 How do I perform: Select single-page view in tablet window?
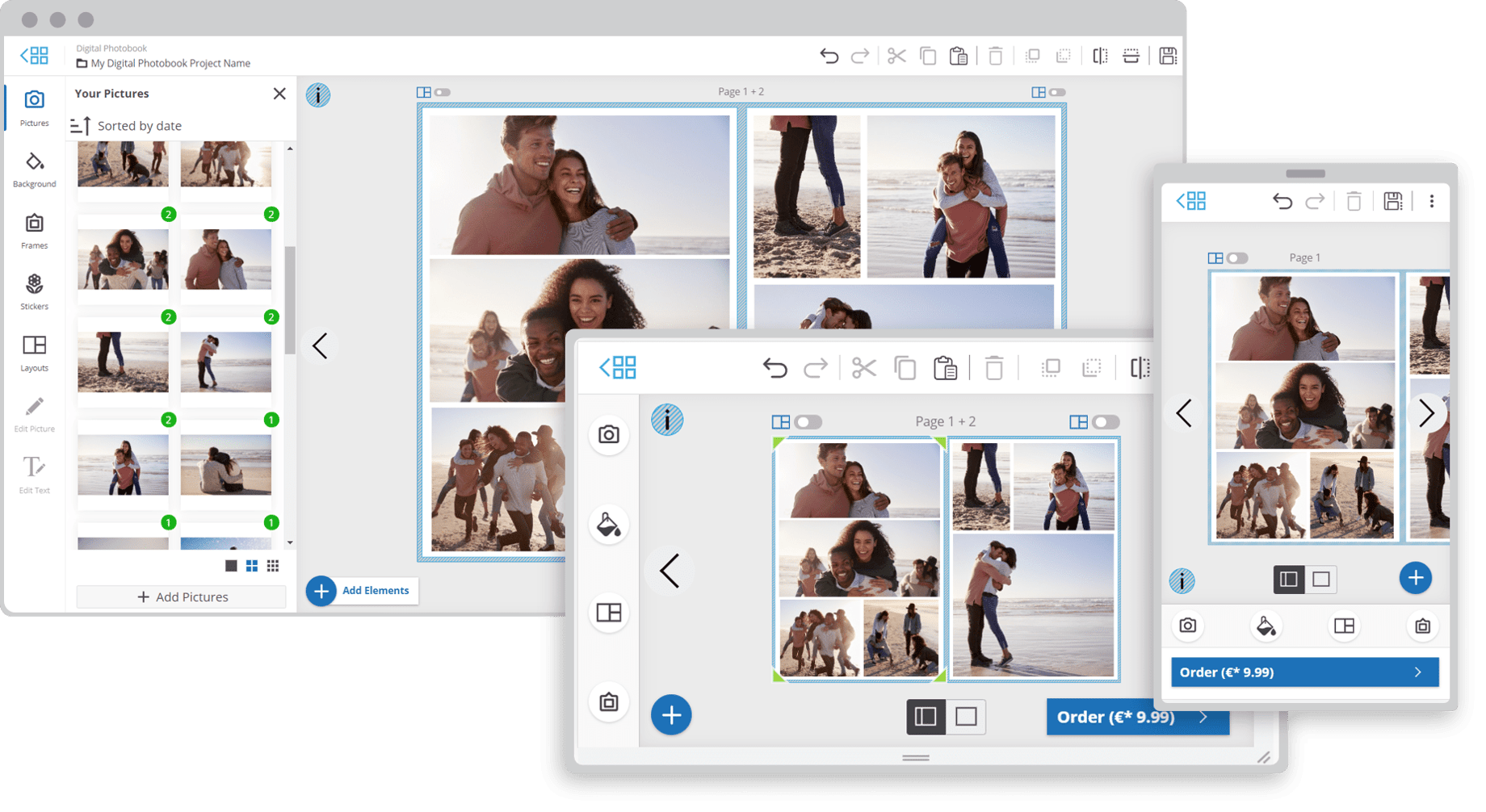click(x=966, y=717)
